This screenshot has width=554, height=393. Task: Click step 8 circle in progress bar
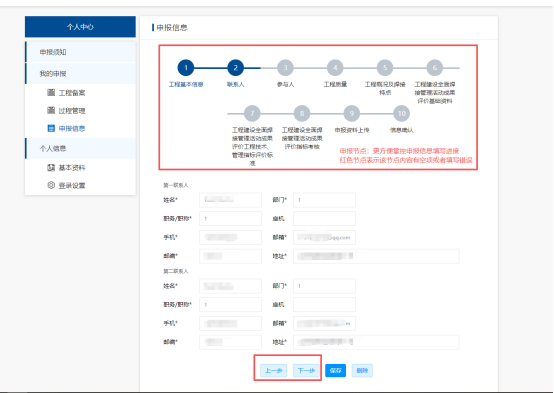(x=302, y=113)
